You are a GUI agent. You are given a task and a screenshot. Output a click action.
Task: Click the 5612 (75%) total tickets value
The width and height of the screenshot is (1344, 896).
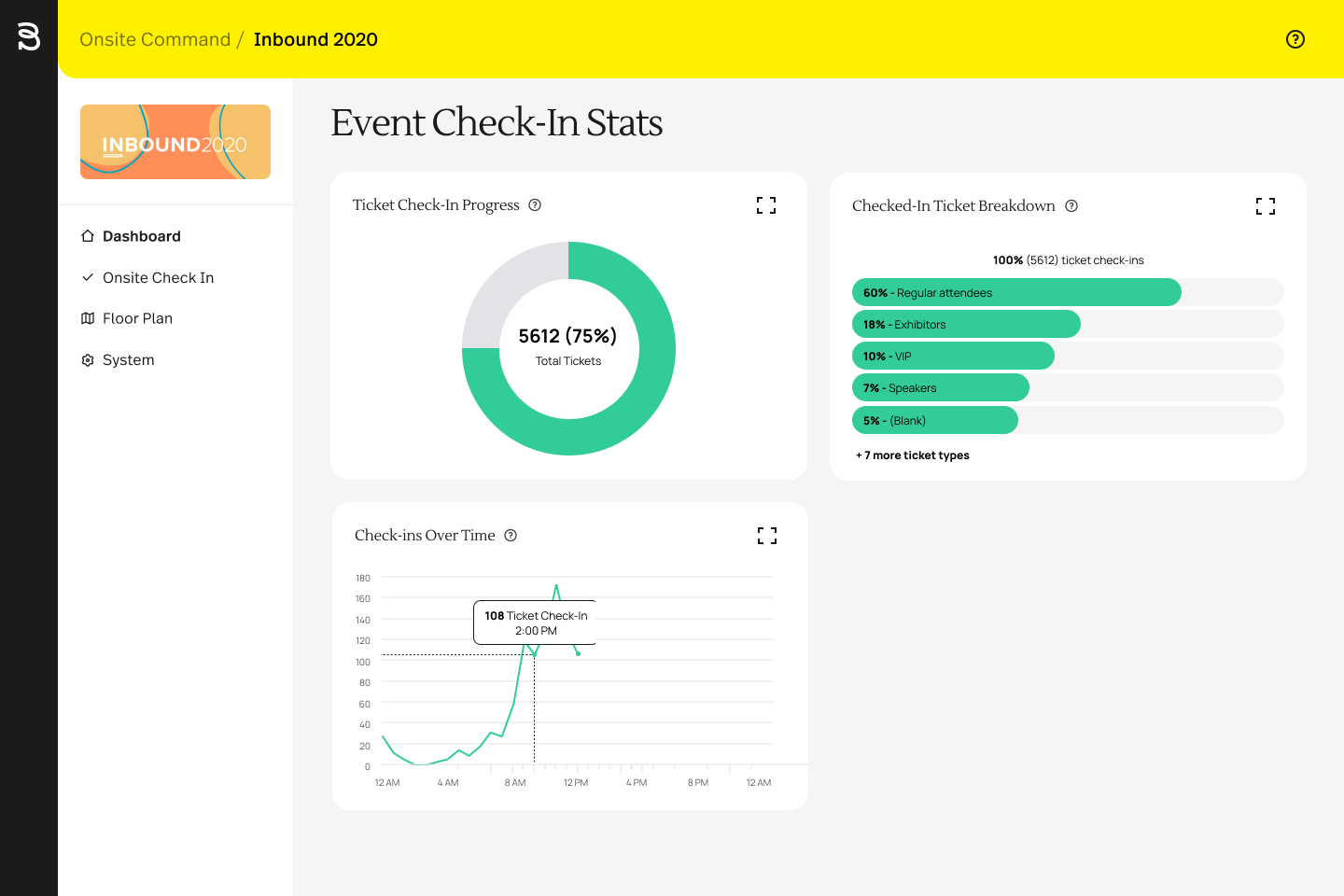tap(567, 336)
